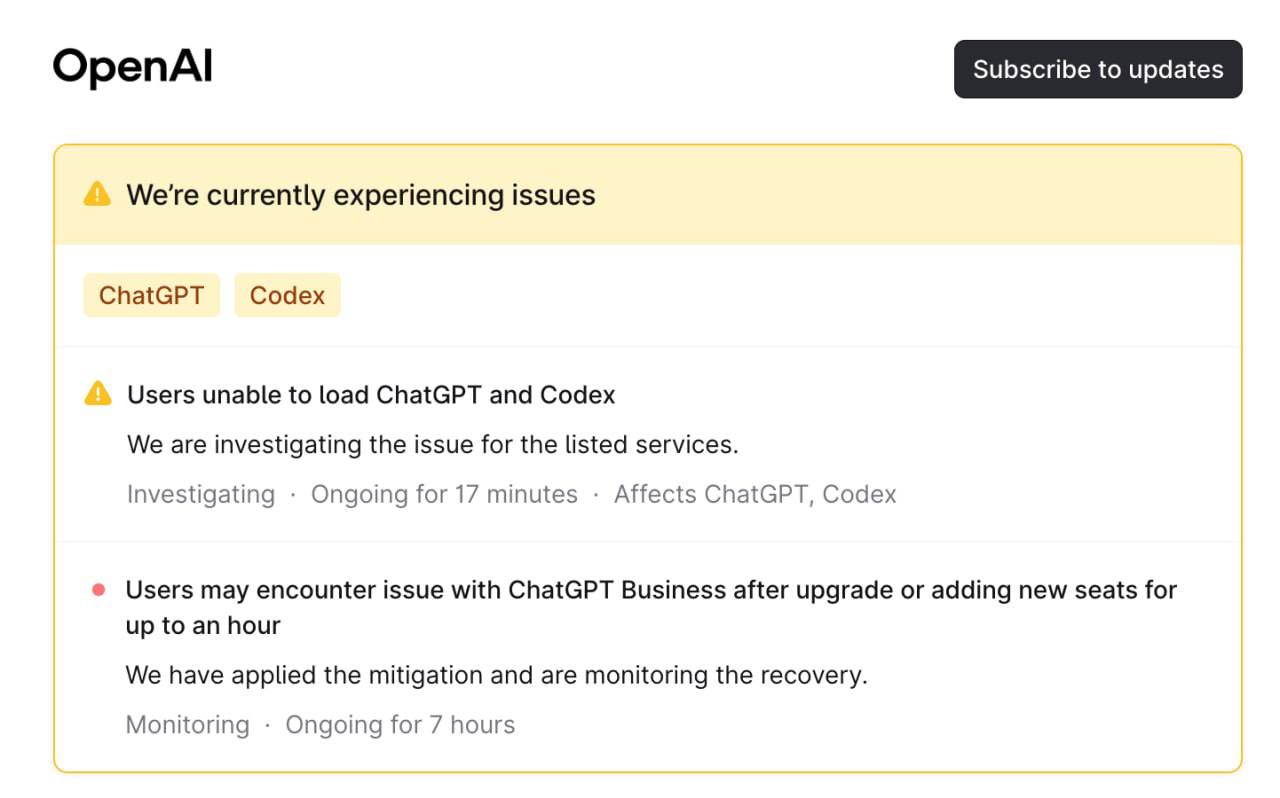Click the "We're currently experiencing issues" heading
Viewport: 1280px width, 798px height.
360,195
